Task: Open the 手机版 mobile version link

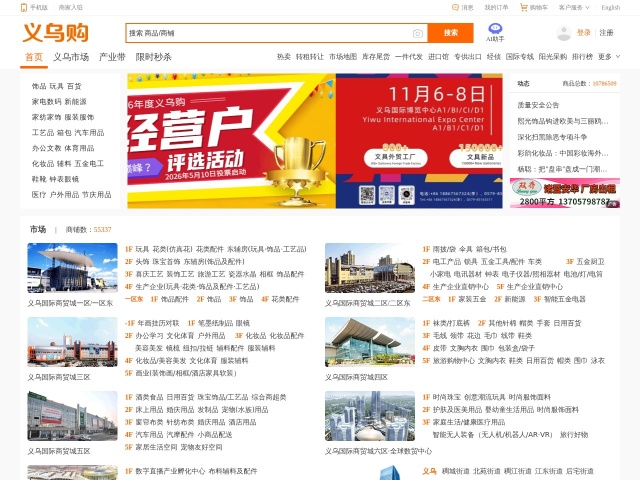Action: 34,7
